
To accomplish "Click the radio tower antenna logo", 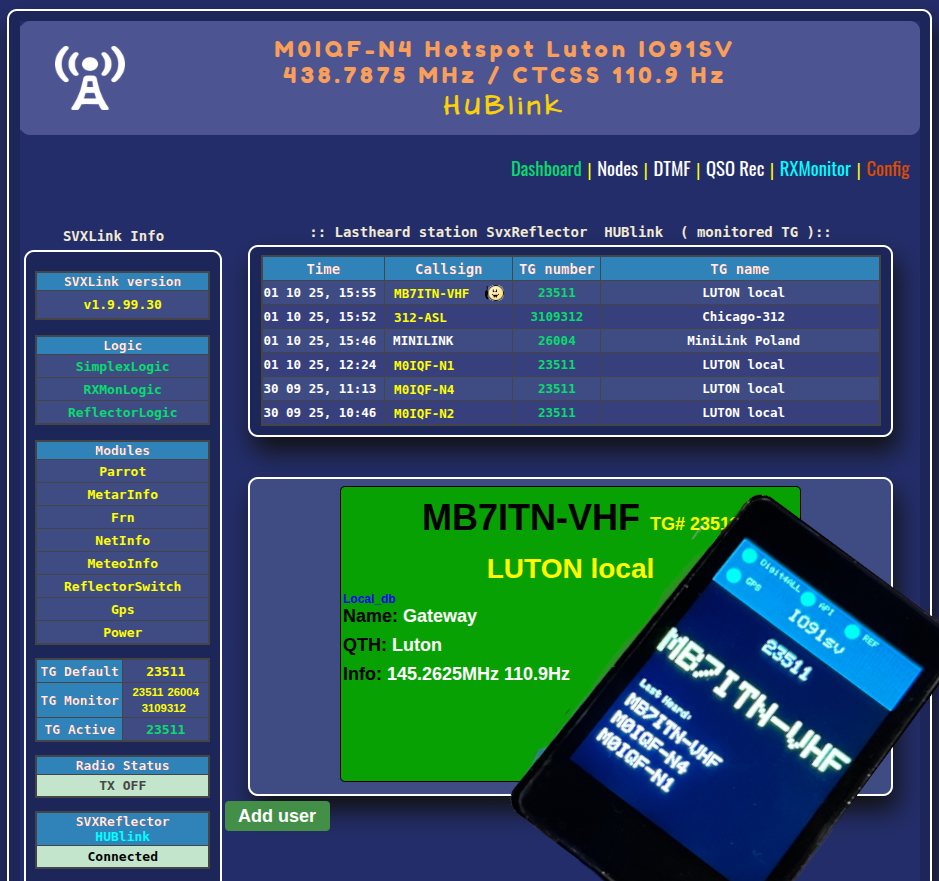I will [89, 77].
